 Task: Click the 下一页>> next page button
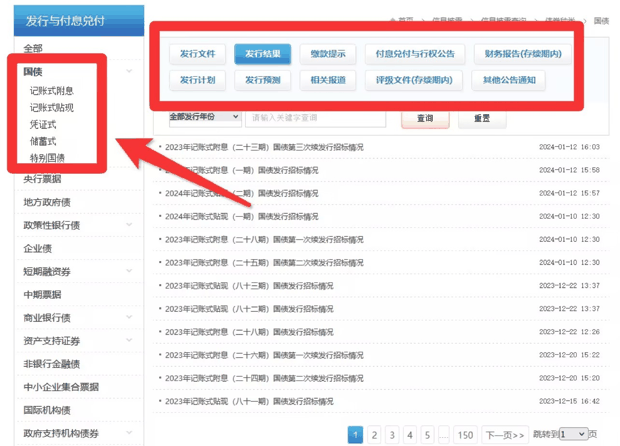pos(505,435)
